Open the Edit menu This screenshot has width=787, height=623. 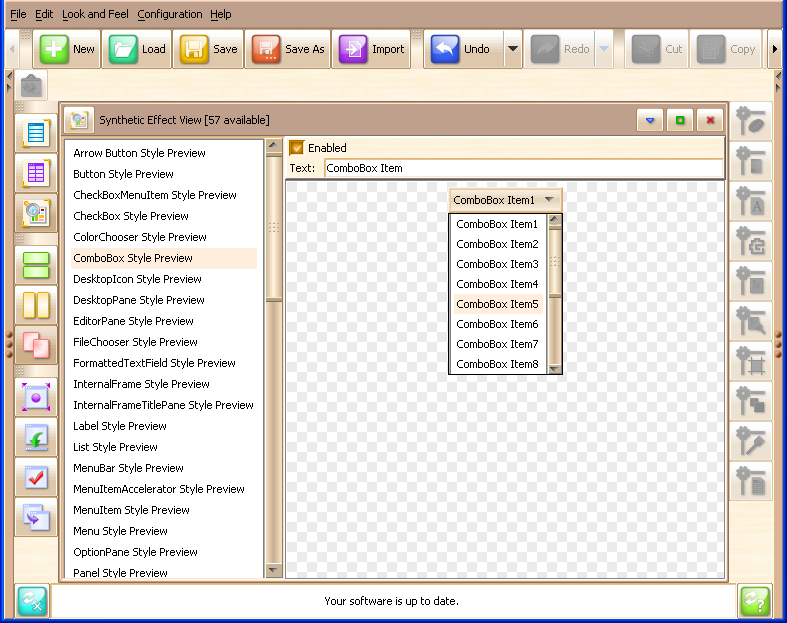[x=44, y=14]
